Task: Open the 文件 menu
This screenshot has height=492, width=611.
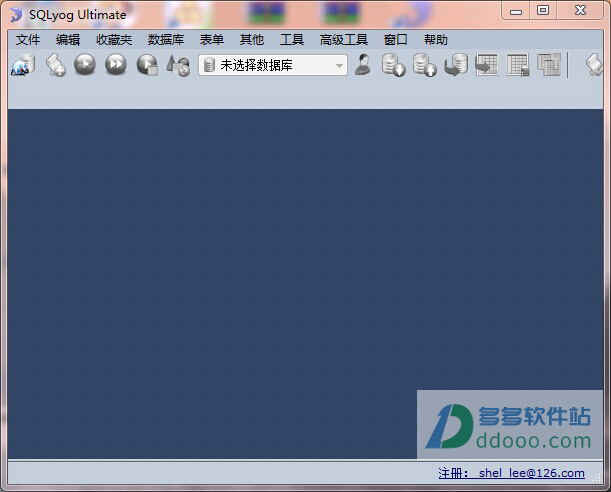Action: click(x=28, y=40)
